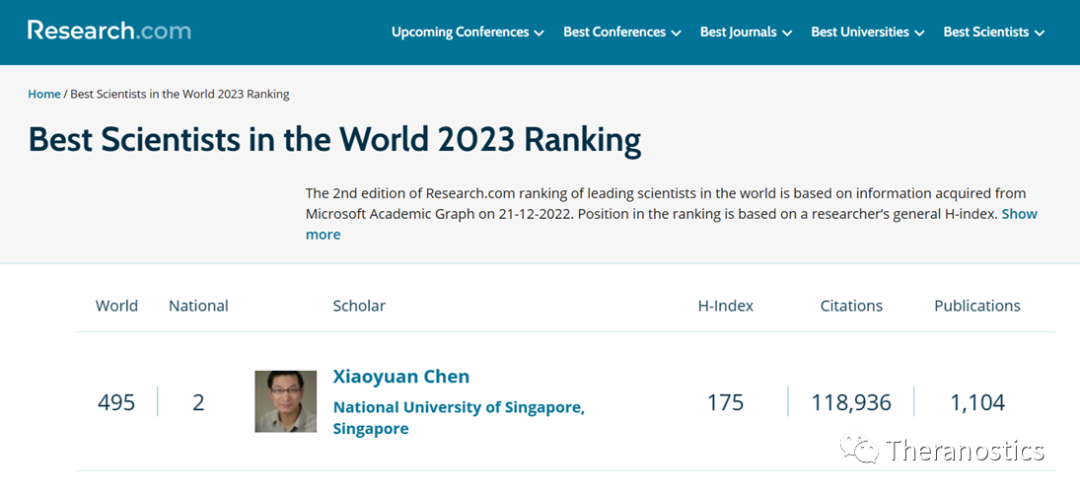
Task: Click the Citations column header
Action: (x=851, y=306)
